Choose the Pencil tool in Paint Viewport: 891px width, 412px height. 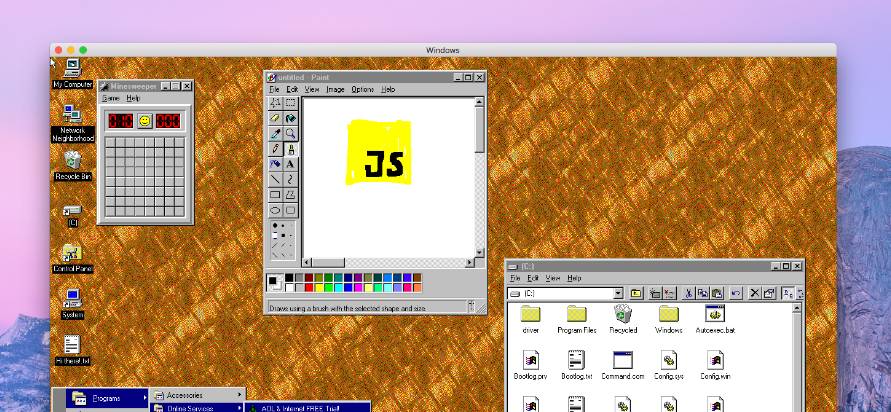pyautogui.click(x=276, y=149)
